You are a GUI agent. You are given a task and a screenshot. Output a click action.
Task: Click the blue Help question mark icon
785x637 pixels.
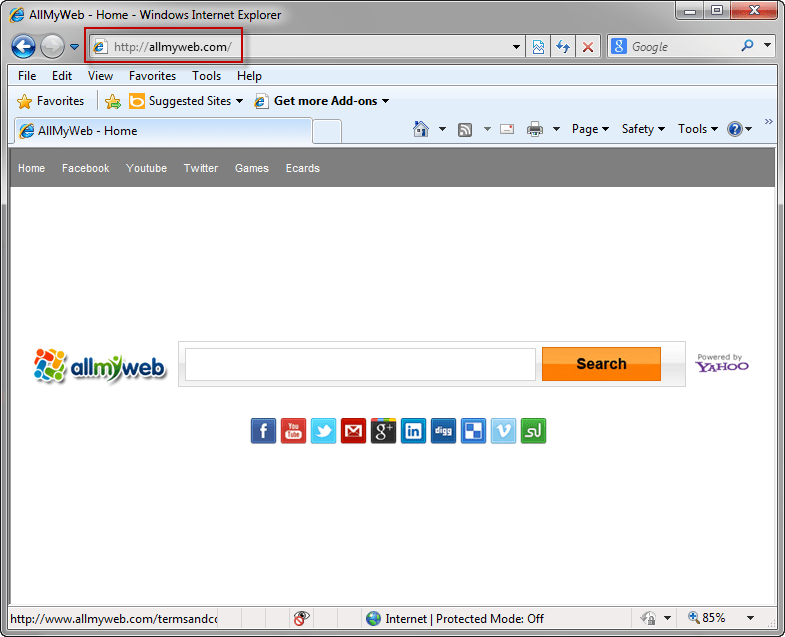tap(734, 129)
